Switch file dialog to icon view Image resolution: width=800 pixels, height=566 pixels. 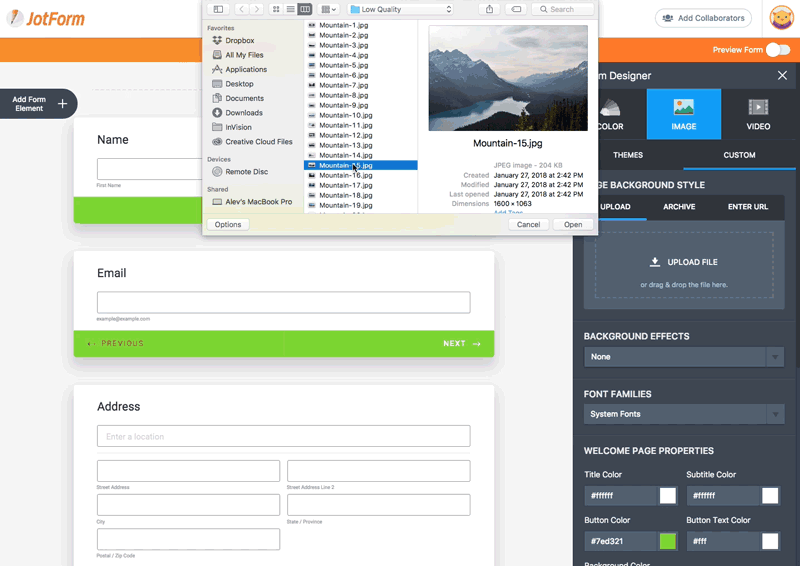(277, 9)
